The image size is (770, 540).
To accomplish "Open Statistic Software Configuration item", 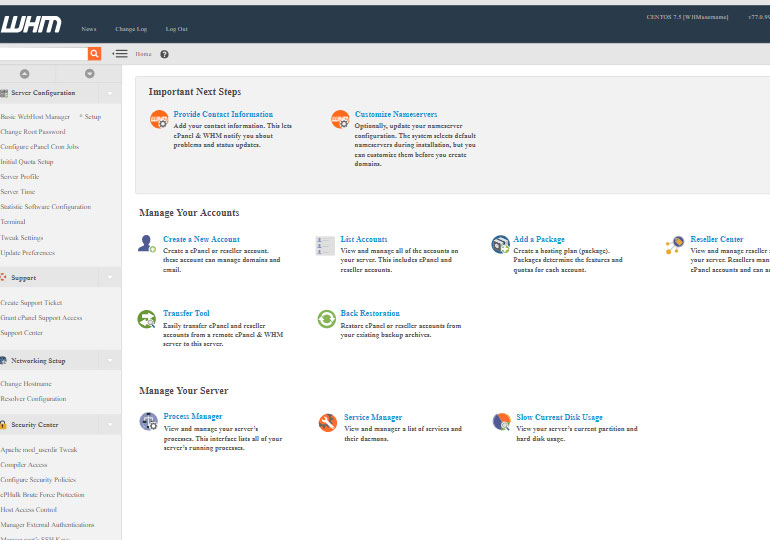I will 46,207.
